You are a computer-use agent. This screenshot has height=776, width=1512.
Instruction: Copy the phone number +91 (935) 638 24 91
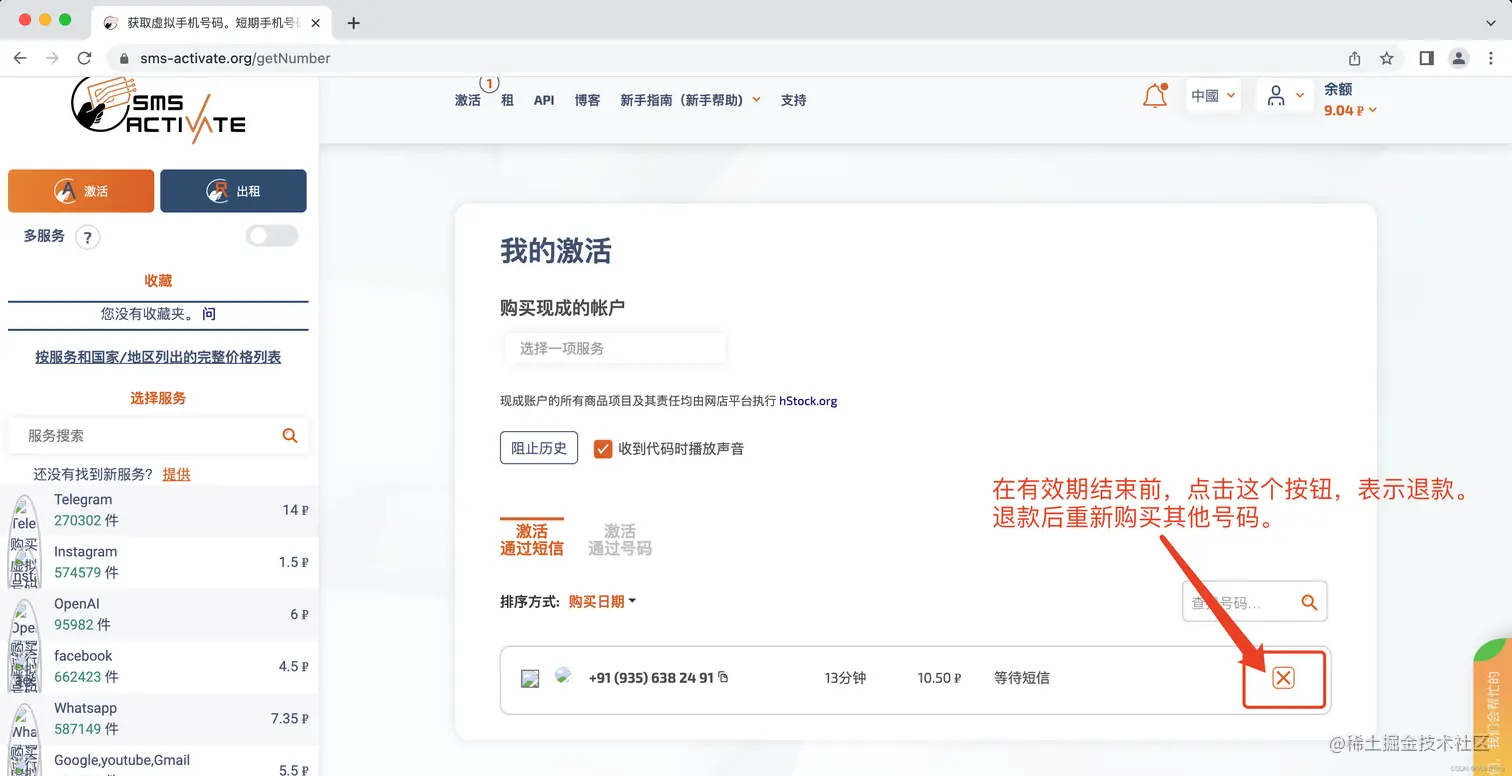pos(723,677)
